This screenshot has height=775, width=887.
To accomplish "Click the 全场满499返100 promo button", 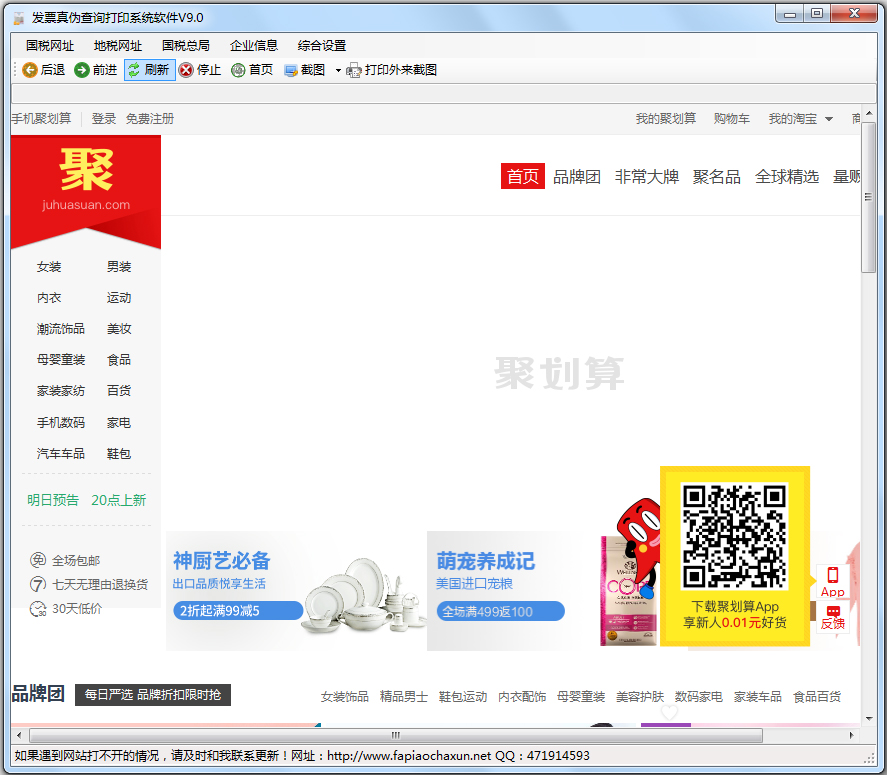I will point(501,612).
